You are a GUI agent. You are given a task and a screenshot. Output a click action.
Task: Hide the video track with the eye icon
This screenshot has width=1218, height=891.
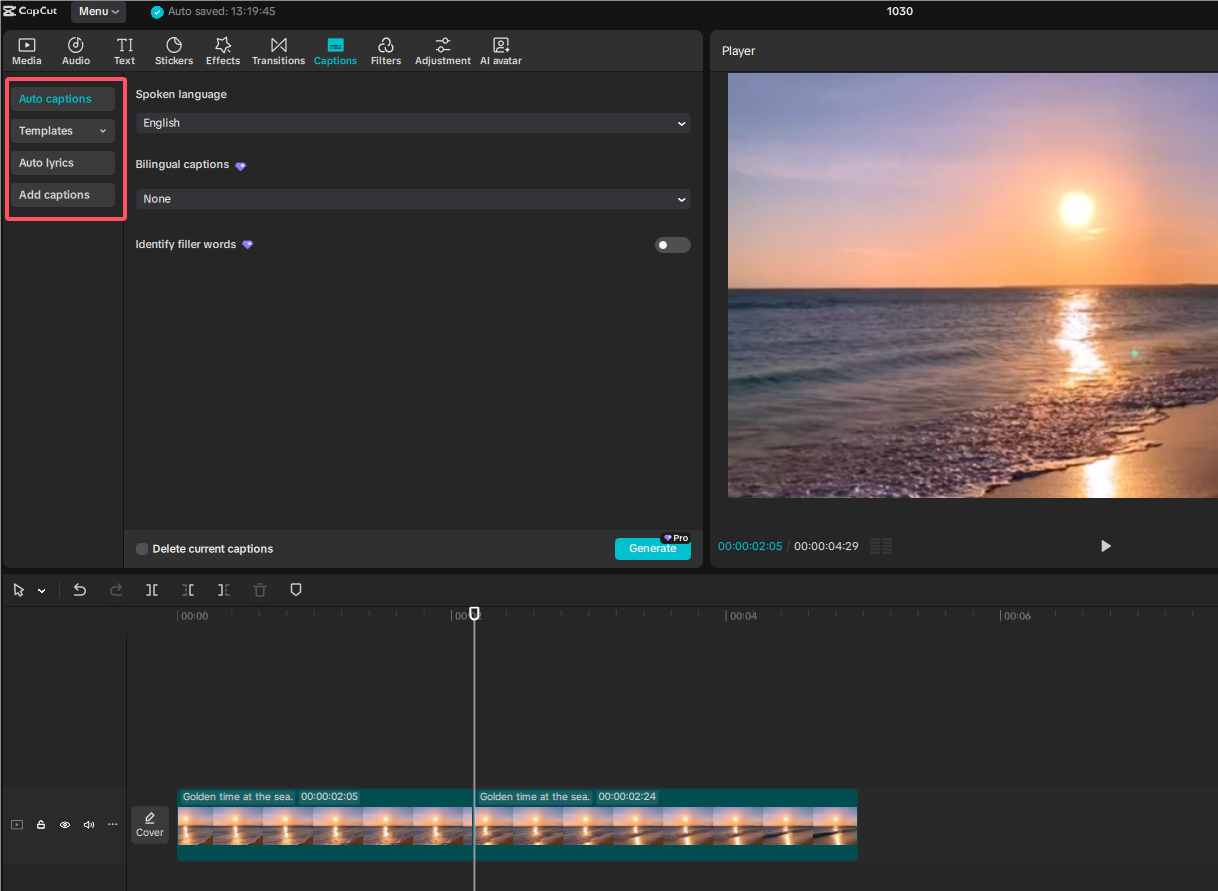[x=64, y=824]
